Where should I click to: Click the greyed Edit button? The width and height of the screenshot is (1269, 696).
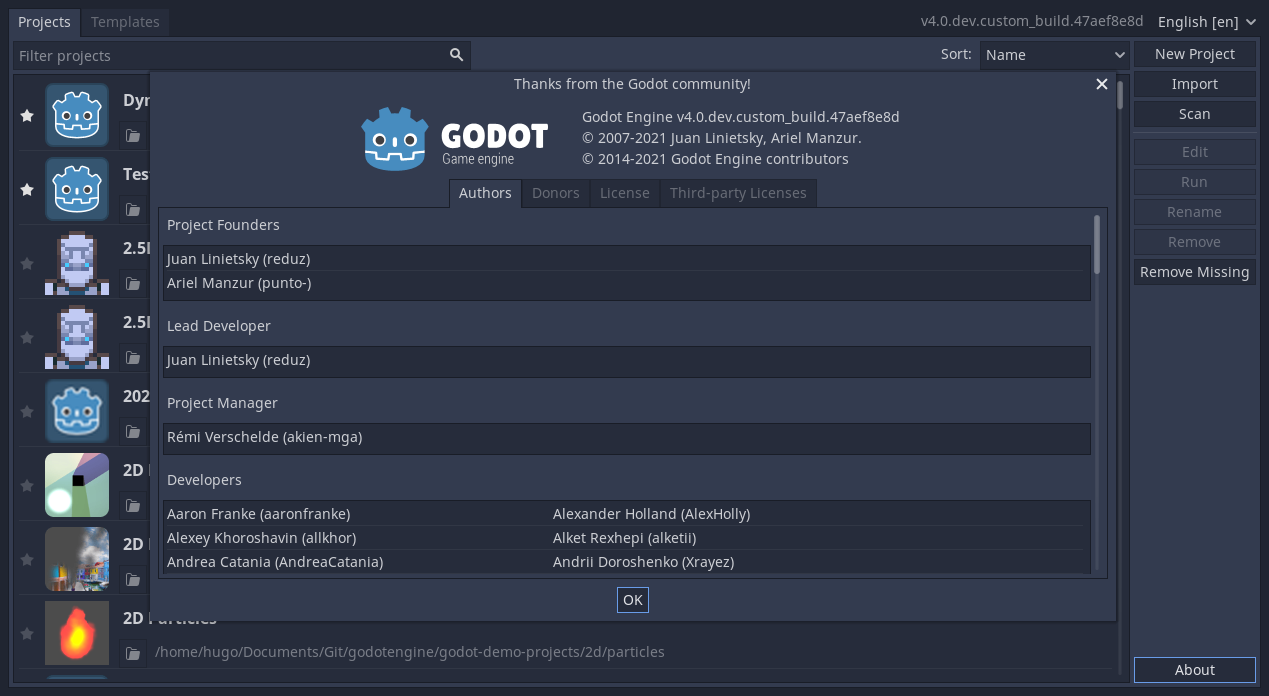coord(1195,152)
